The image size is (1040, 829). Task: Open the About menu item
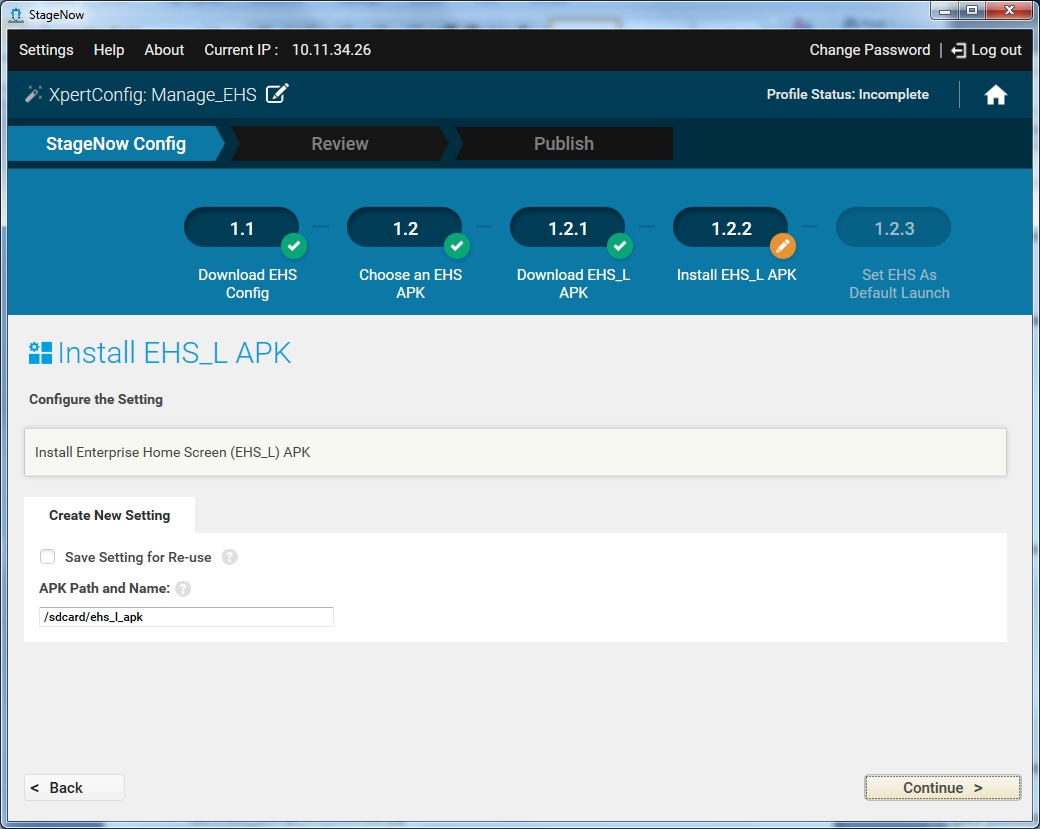click(x=164, y=50)
